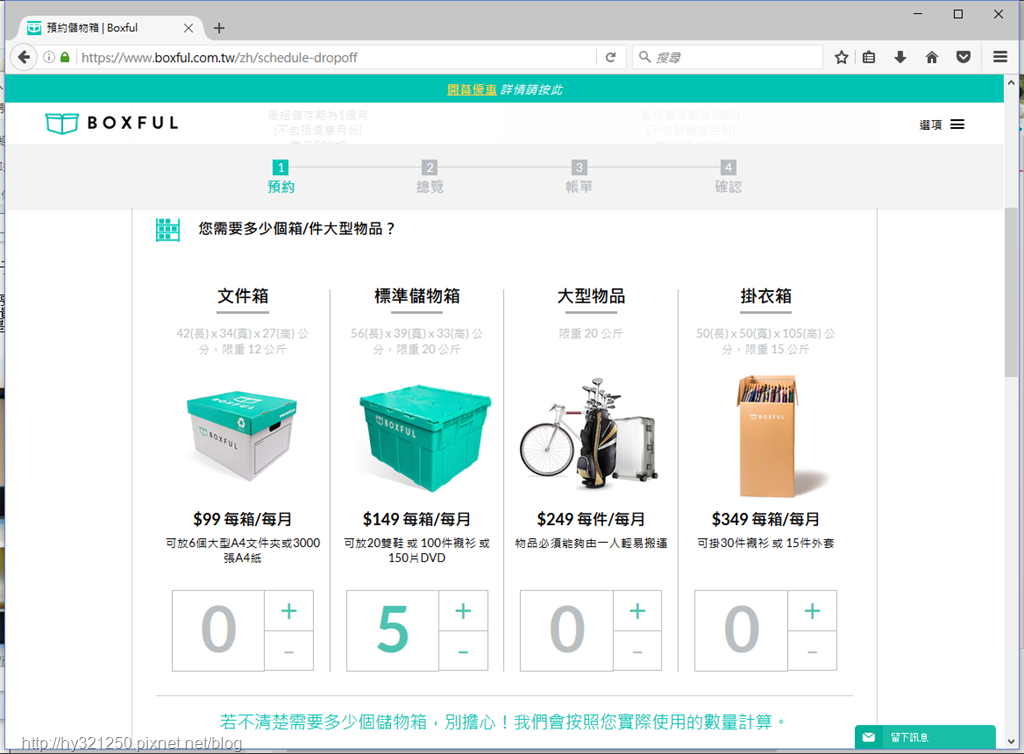1024x754 pixels.
Task: Click the 掛衣箱 heading
Action: coord(766,296)
